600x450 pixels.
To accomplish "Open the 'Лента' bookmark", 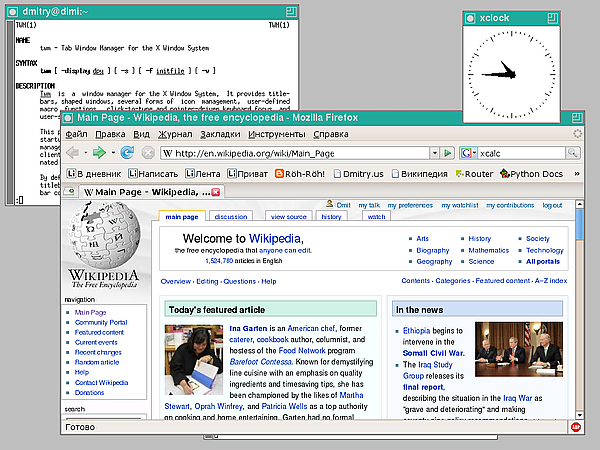I will [202, 174].
